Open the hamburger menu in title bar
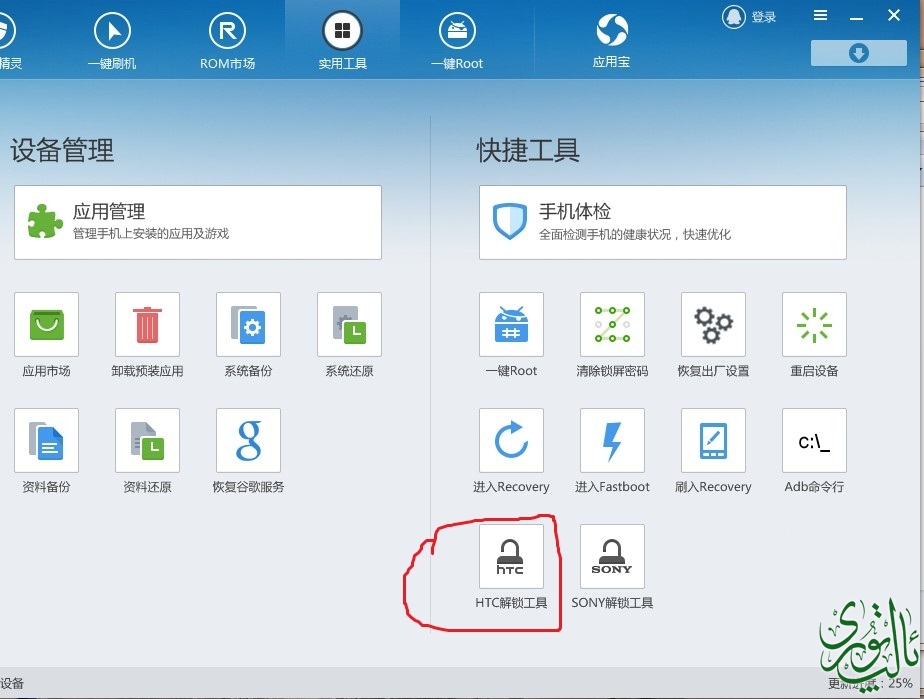 point(820,15)
